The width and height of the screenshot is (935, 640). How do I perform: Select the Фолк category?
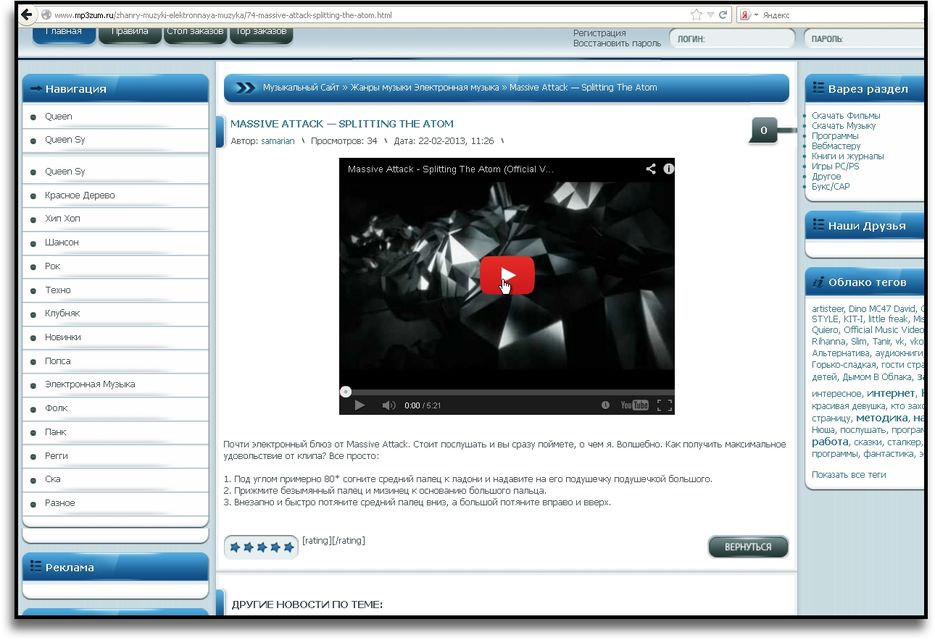pos(56,409)
